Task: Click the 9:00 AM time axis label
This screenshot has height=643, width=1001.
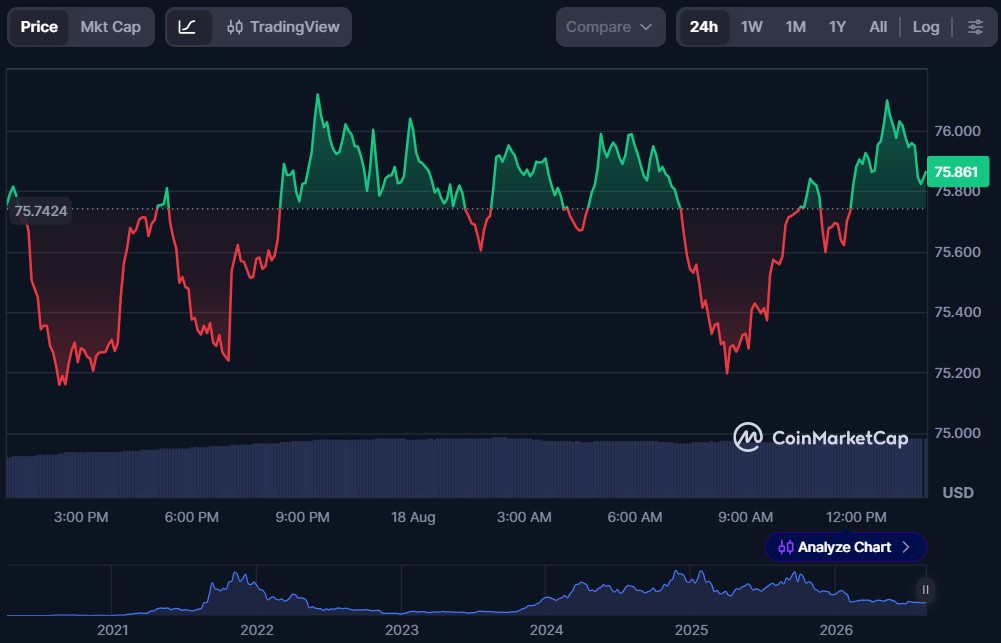Action: (x=745, y=517)
